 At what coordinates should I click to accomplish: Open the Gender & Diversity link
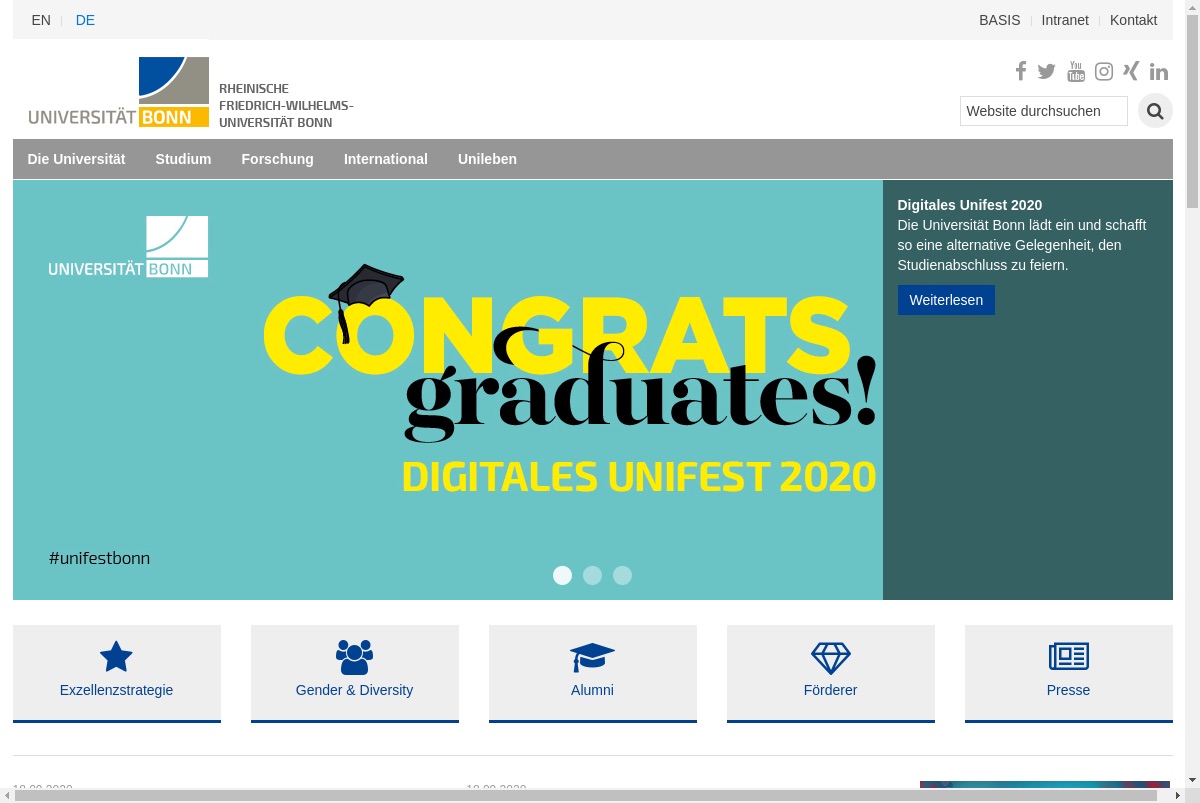point(354,690)
